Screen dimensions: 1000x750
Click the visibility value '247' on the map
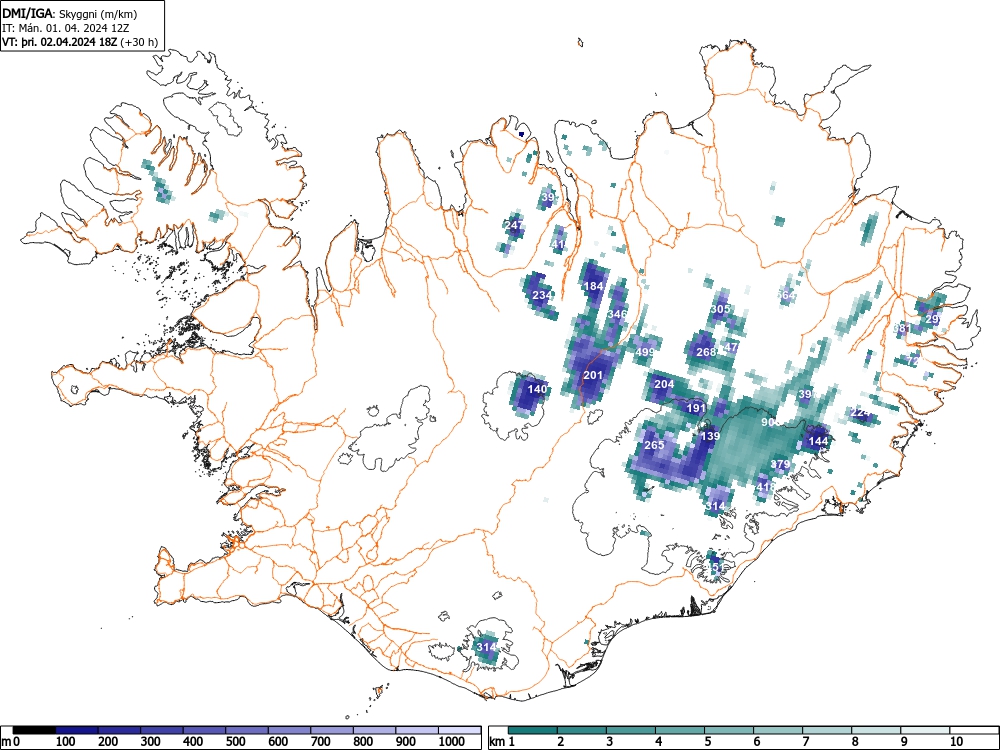coord(513,225)
